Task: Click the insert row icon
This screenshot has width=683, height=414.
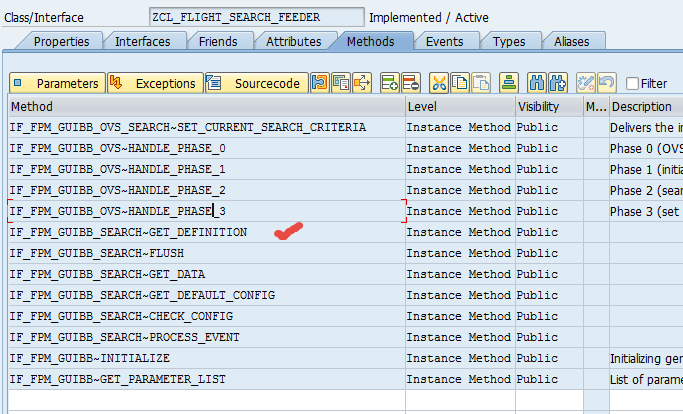Action: point(389,83)
